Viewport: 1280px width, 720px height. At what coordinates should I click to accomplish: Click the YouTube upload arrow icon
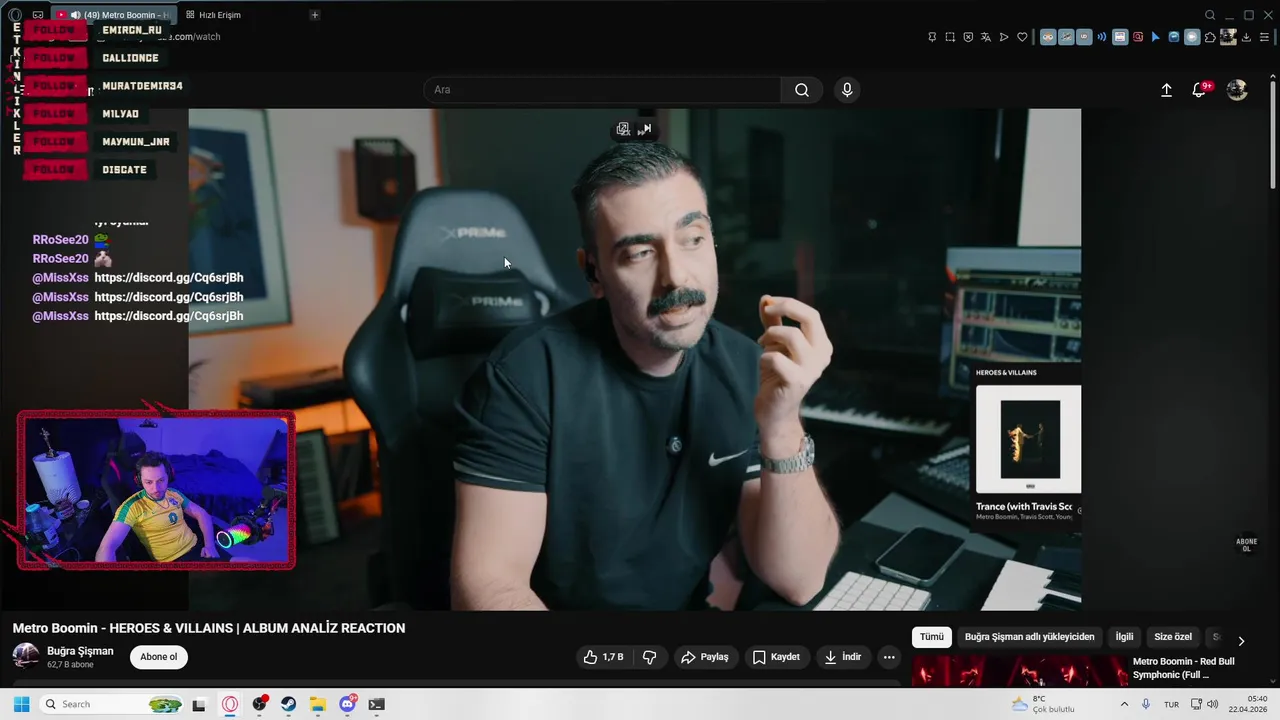point(1166,90)
